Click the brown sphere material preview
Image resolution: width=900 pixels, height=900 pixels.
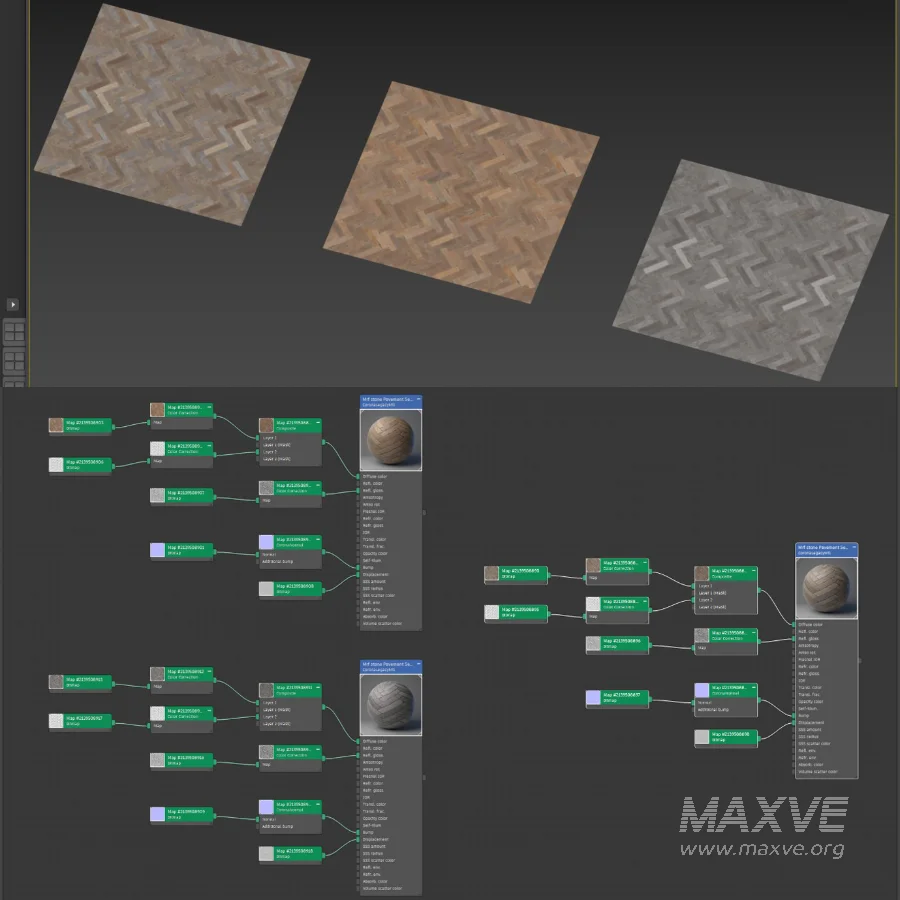(390, 440)
